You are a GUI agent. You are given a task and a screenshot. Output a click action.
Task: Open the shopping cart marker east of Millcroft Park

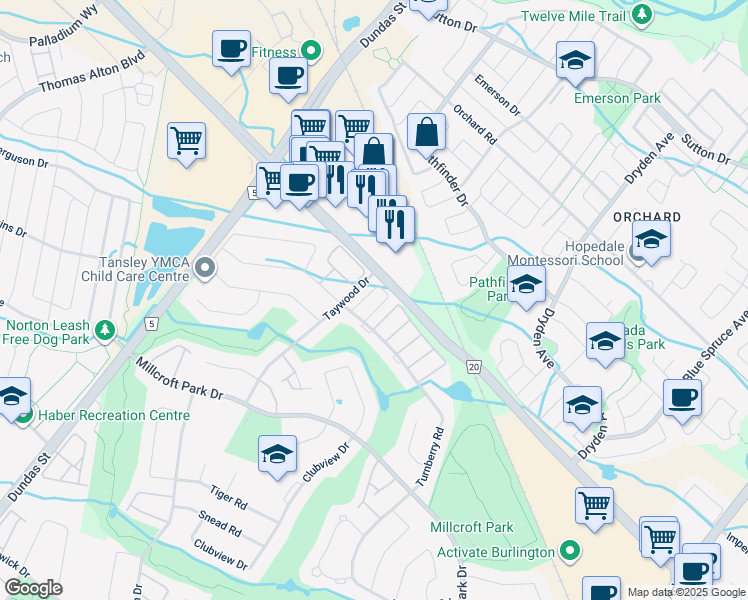click(x=595, y=506)
